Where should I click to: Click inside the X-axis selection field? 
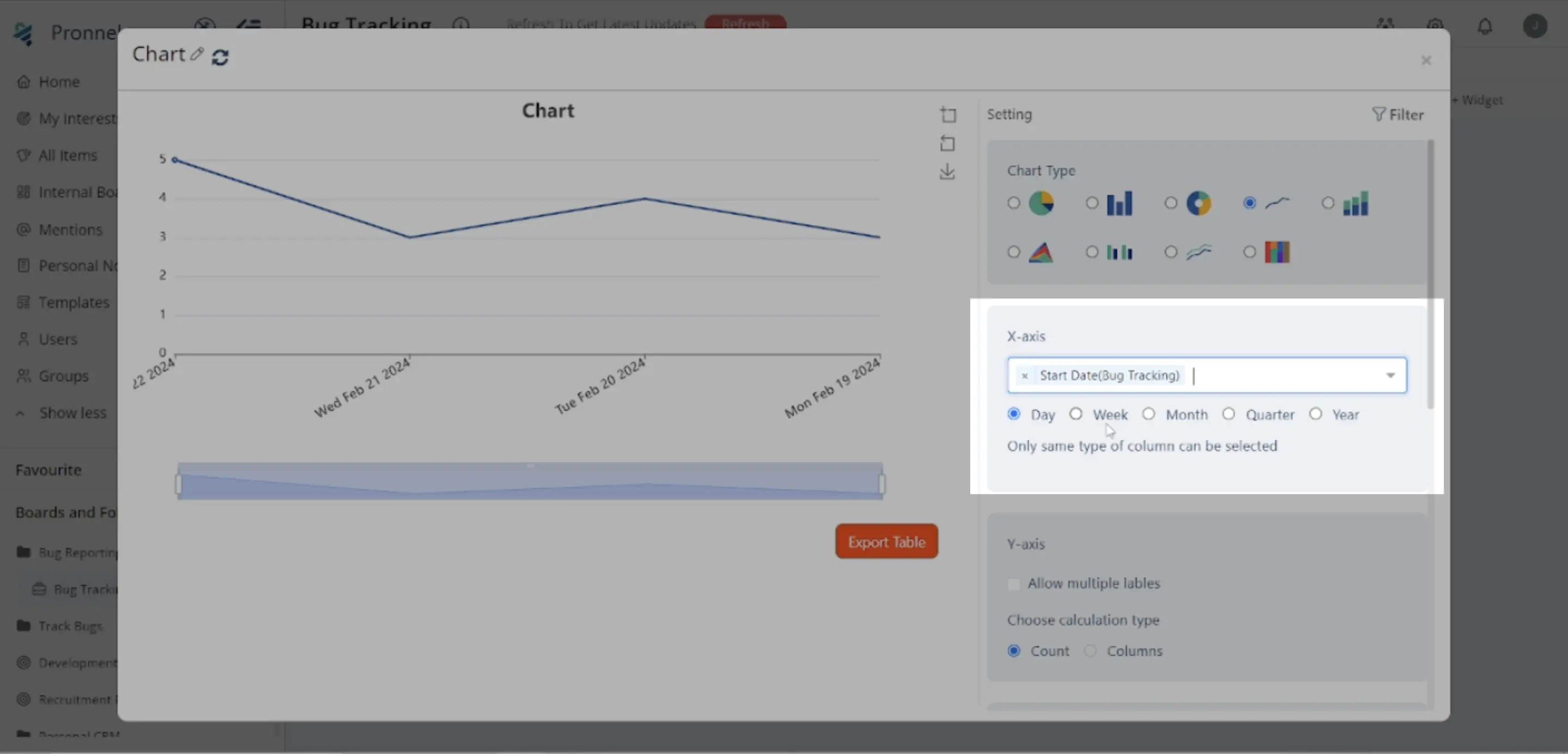[1206, 375]
